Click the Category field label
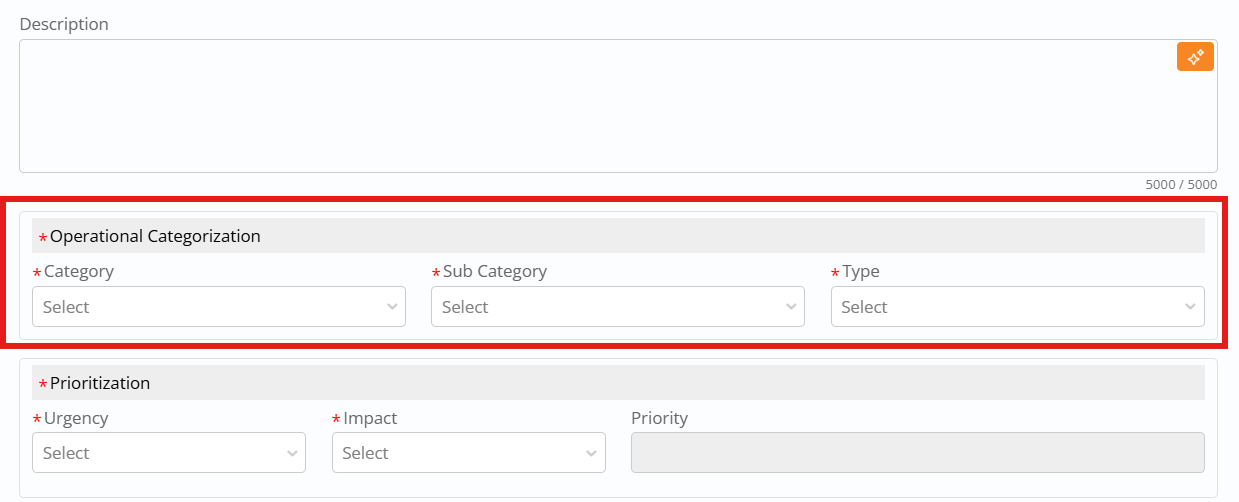Screen dimensions: 1239x502 point(79,271)
